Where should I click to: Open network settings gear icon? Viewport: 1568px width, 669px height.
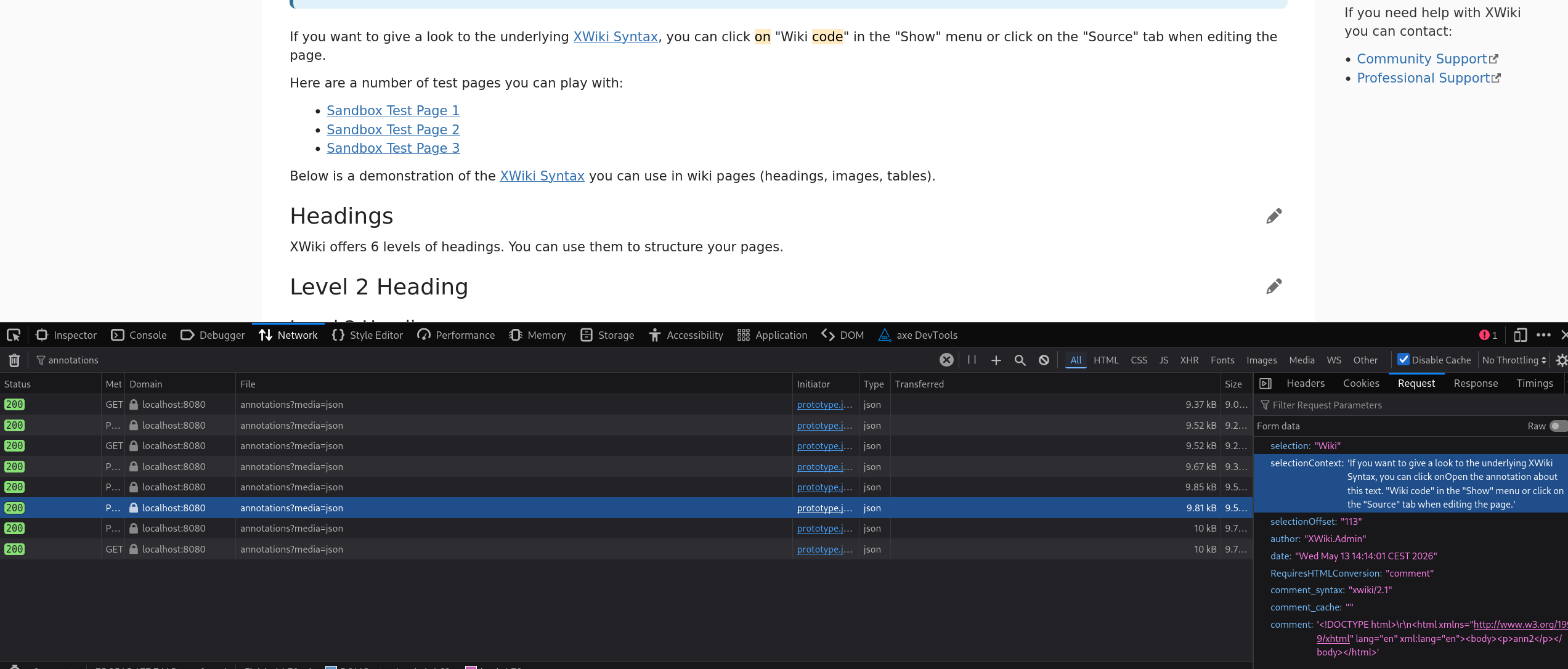pyautogui.click(x=1561, y=360)
